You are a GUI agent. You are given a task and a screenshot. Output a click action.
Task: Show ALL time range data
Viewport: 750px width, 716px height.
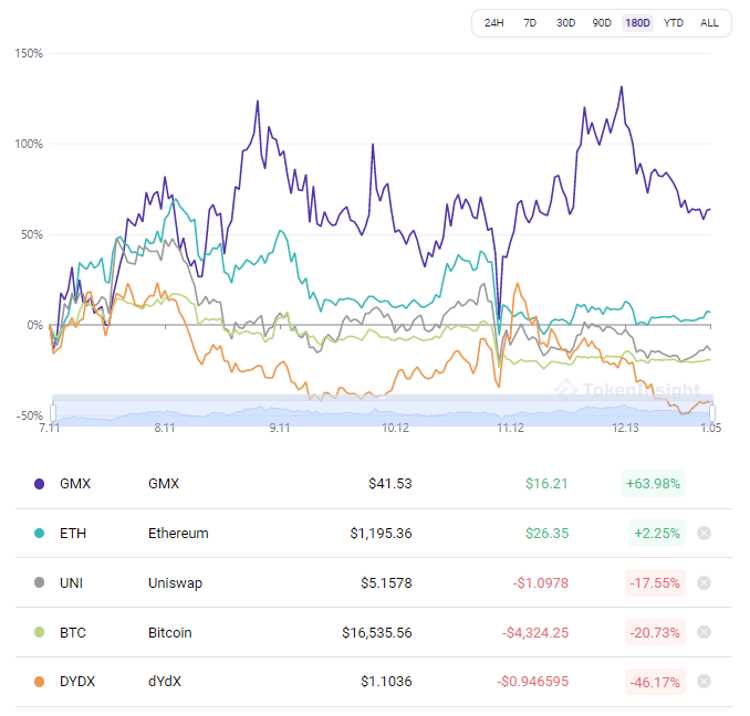pos(709,23)
